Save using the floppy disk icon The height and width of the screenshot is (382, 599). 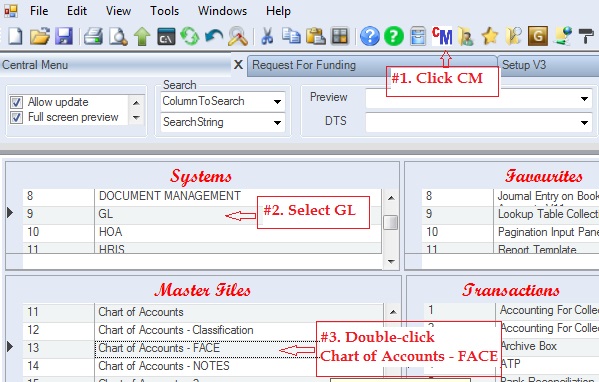pos(64,36)
